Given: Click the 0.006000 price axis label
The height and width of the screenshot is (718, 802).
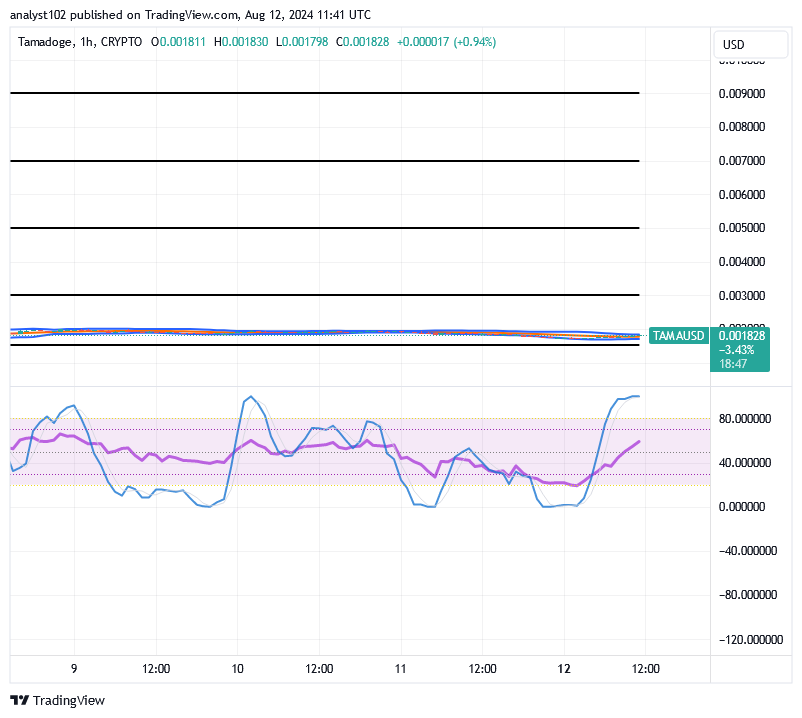Looking at the screenshot, I should point(742,194).
